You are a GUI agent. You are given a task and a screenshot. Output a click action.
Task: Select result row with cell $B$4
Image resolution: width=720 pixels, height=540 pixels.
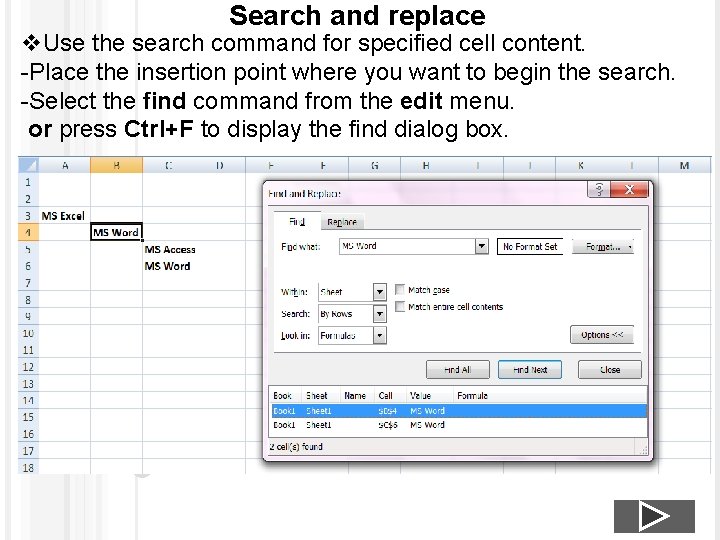[459, 411]
